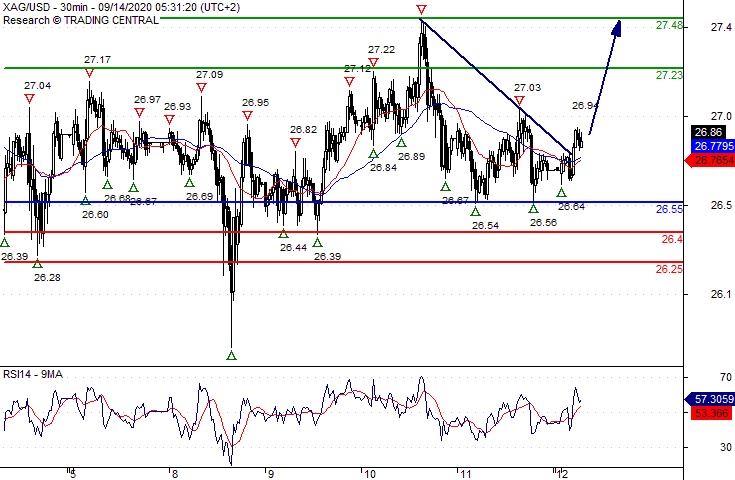
Task: Click the XAG/USD 30min chart title
Action: pos(121,7)
